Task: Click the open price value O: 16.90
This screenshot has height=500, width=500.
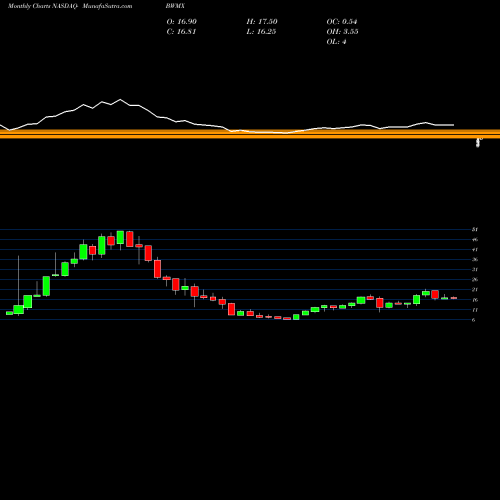Action: [182, 22]
